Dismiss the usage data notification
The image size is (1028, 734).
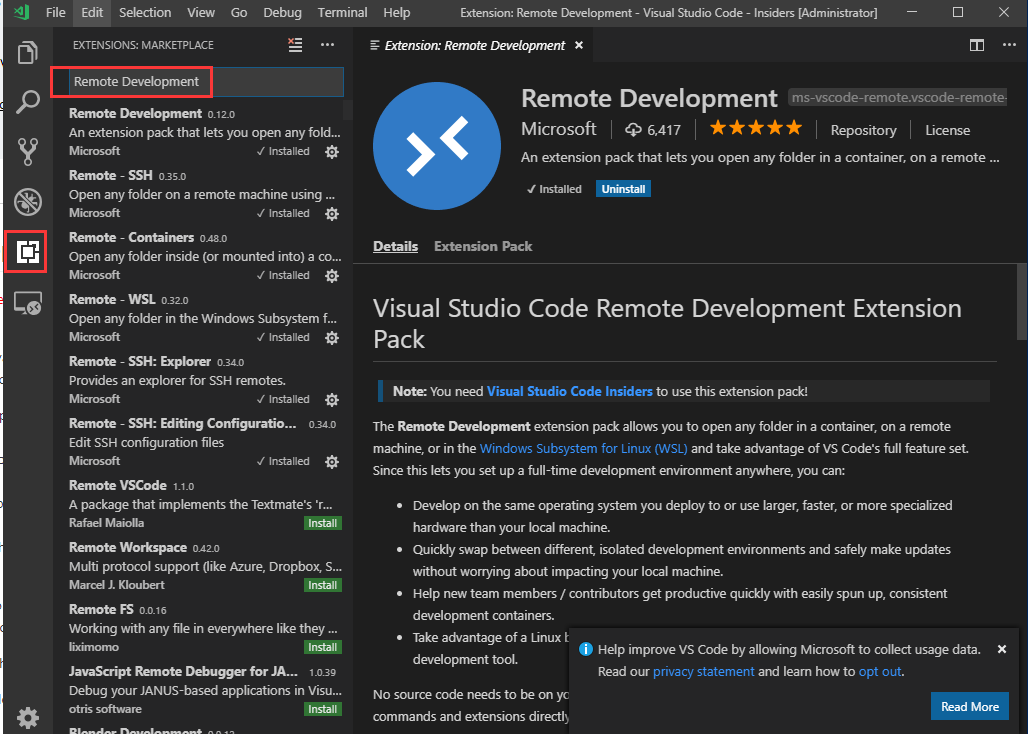coord(1002,648)
